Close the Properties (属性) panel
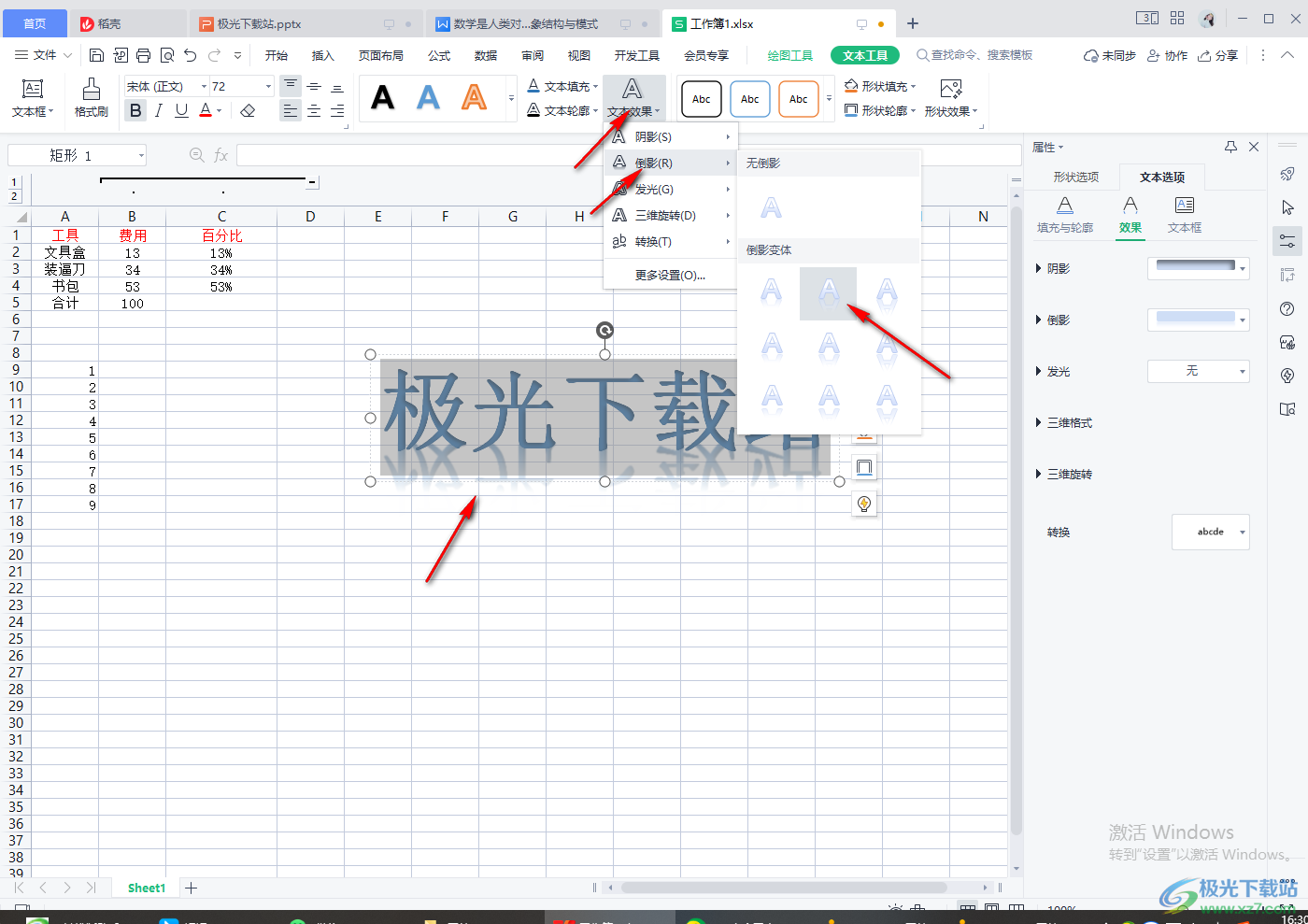Image resolution: width=1308 pixels, height=924 pixels. pos(1254,147)
